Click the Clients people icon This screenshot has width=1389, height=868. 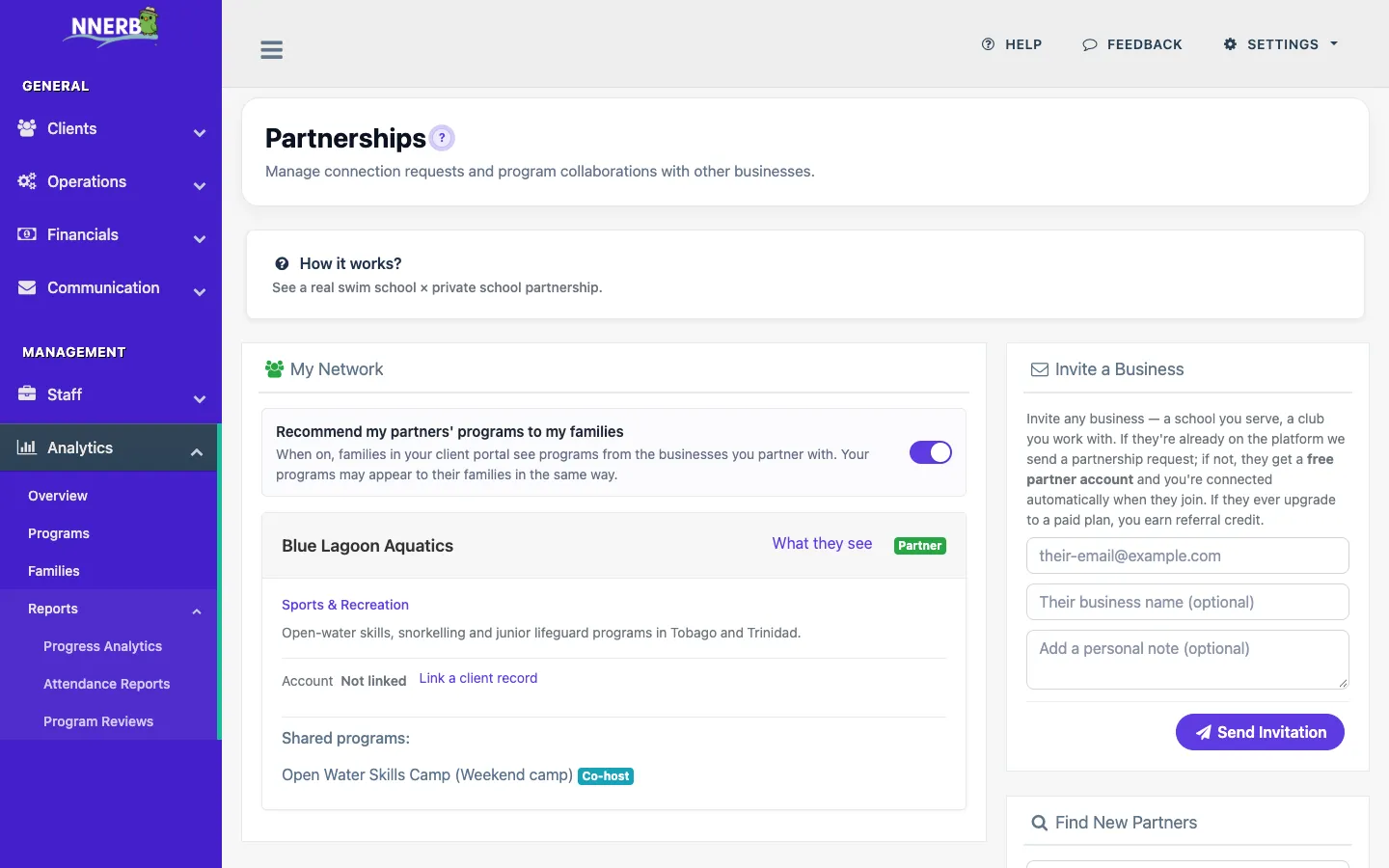(x=27, y=128)
